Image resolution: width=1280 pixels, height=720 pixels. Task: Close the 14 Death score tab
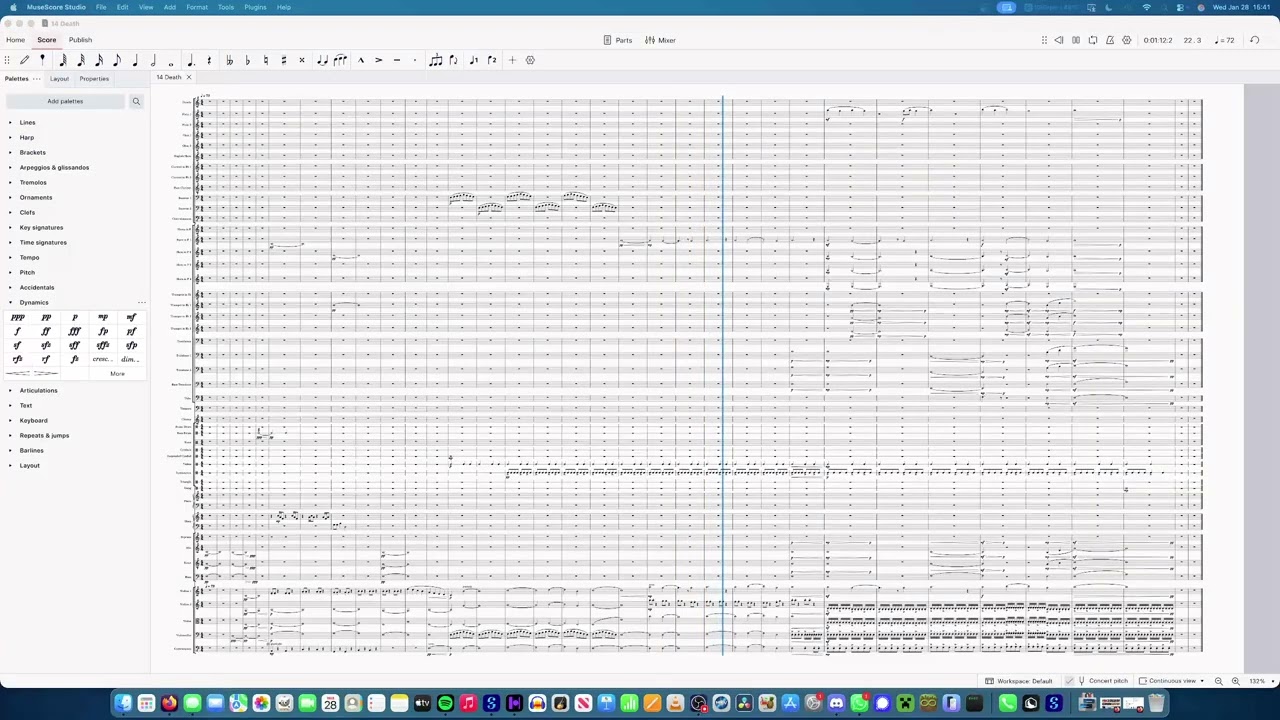click(188, 77)
